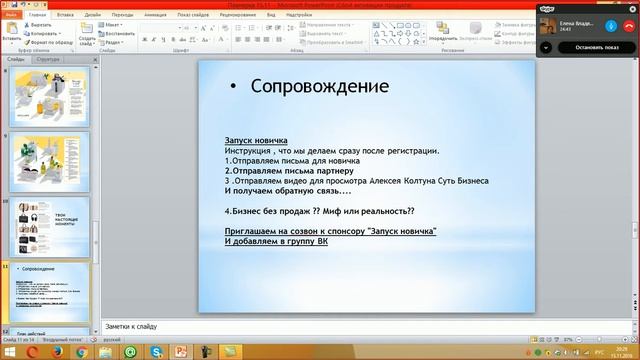Clear text formatting with eraser icon
This screenshot has width=640, height=360.
225,28
